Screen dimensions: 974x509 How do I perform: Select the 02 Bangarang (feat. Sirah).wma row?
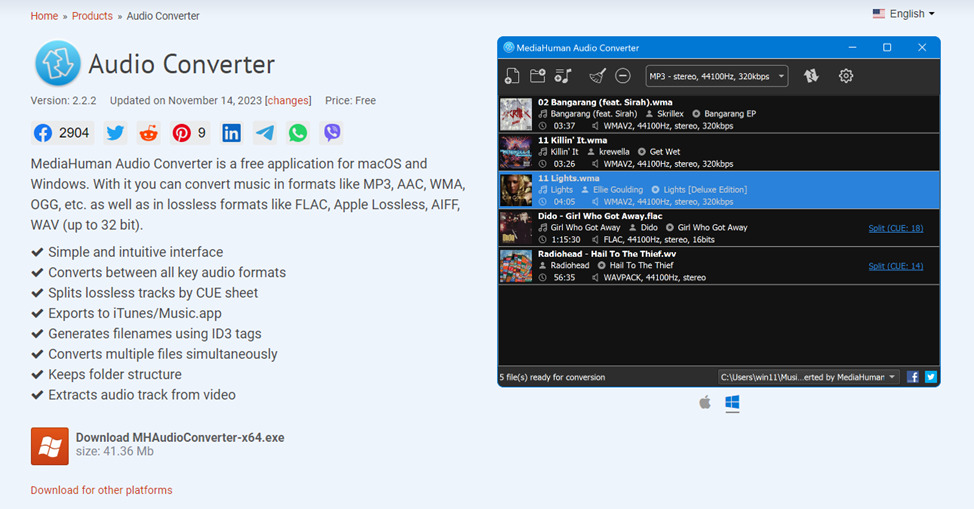pos(719,114)
